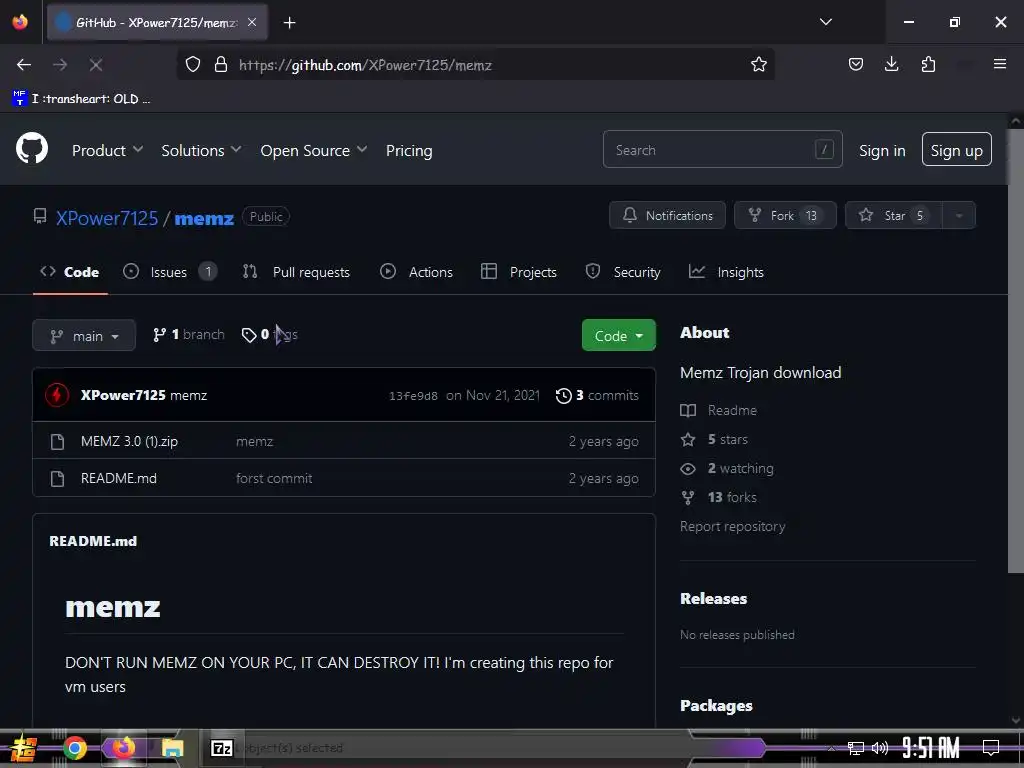View the 5 stars stargazers link
Screen dimensions: 1024x768
714,440
